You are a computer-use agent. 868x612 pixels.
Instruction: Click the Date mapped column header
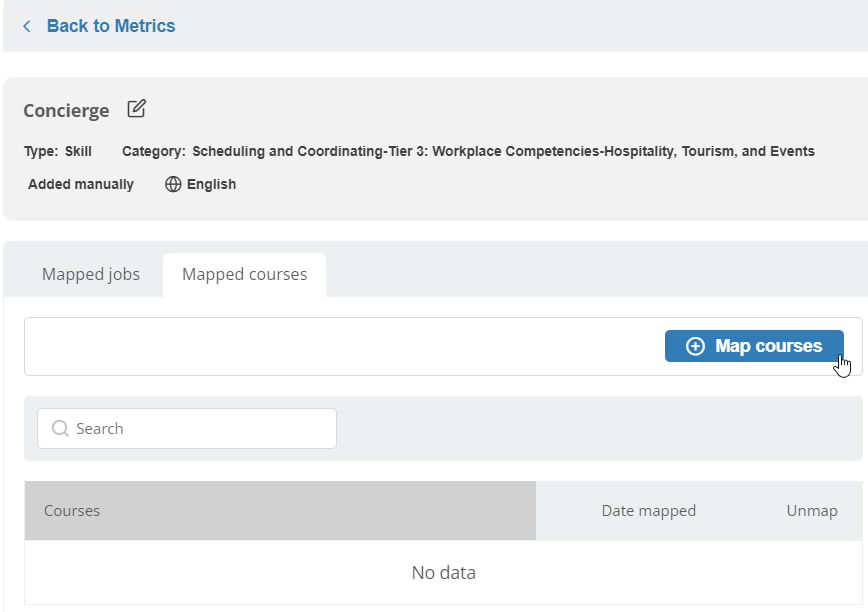pyautogui.click(x=648, y=510)
